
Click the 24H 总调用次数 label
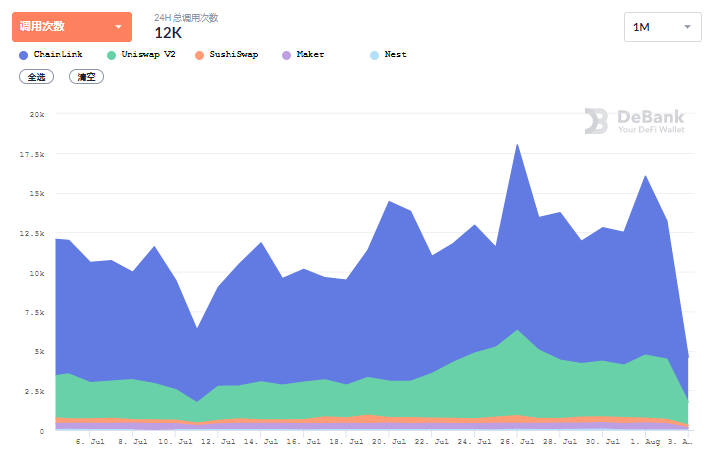(x=186, y=18)
